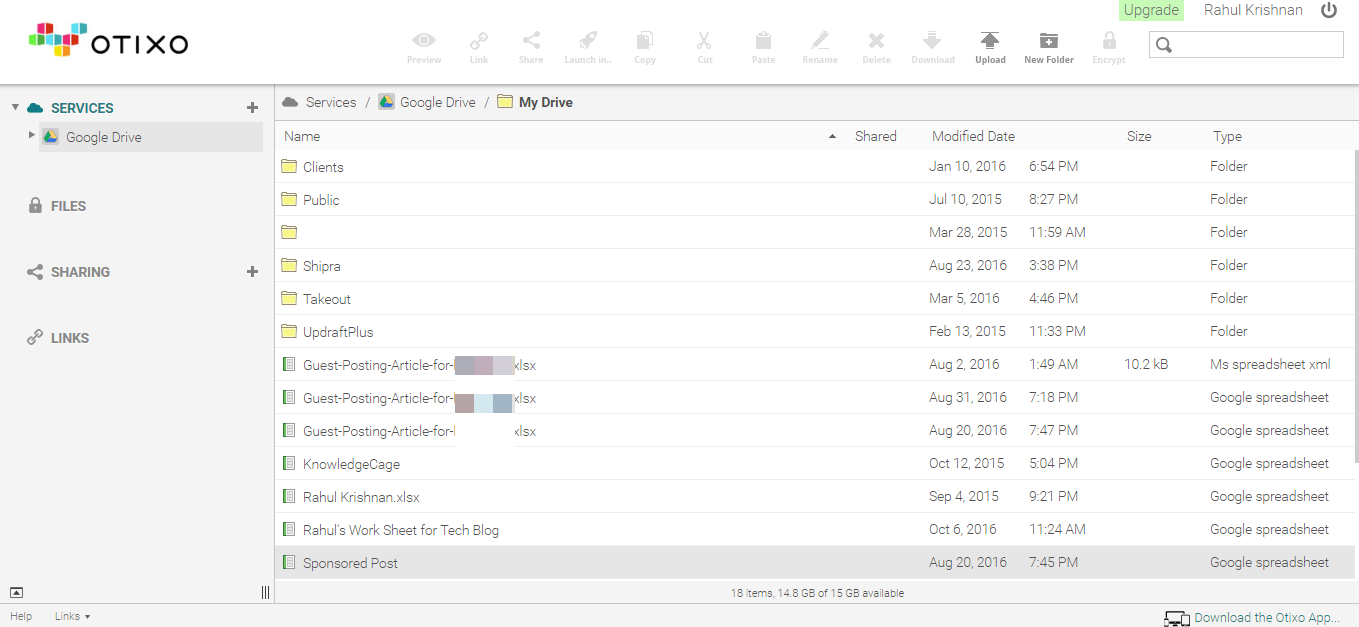Sort by the Size column header
The image size is (1359, 627).
tap(1139, 136)
